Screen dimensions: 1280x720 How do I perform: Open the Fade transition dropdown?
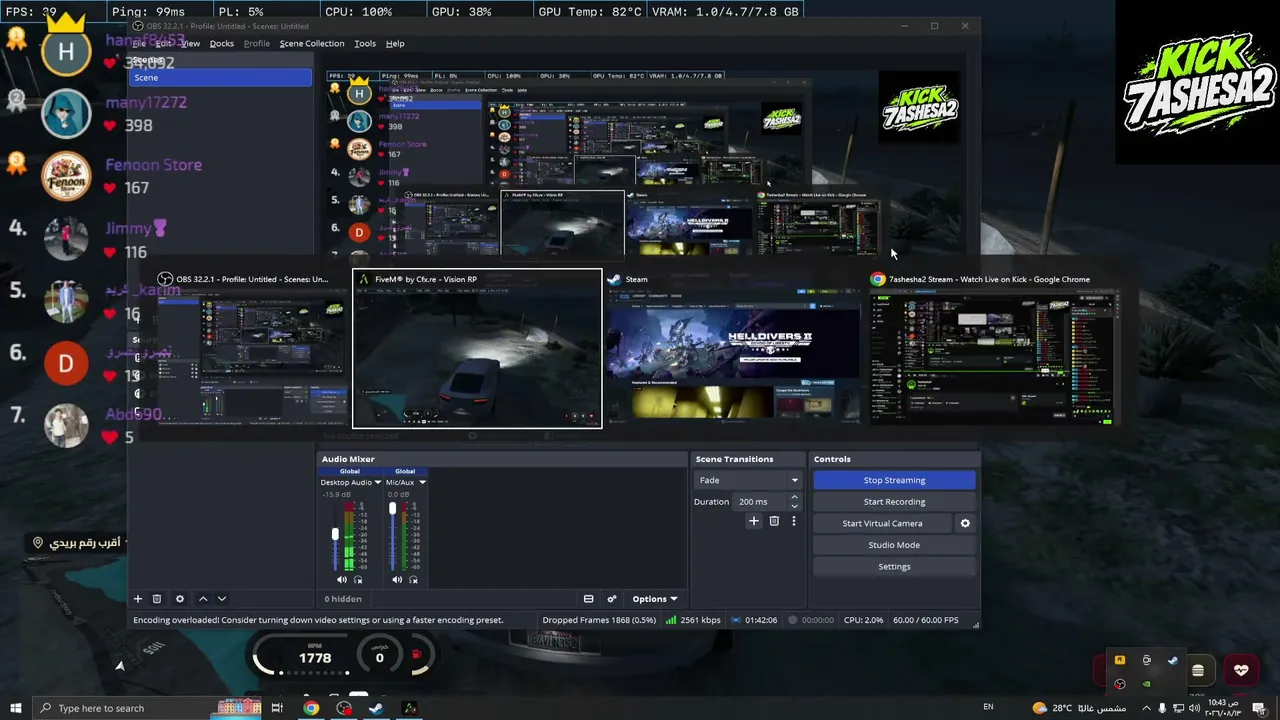click(748, 480)
